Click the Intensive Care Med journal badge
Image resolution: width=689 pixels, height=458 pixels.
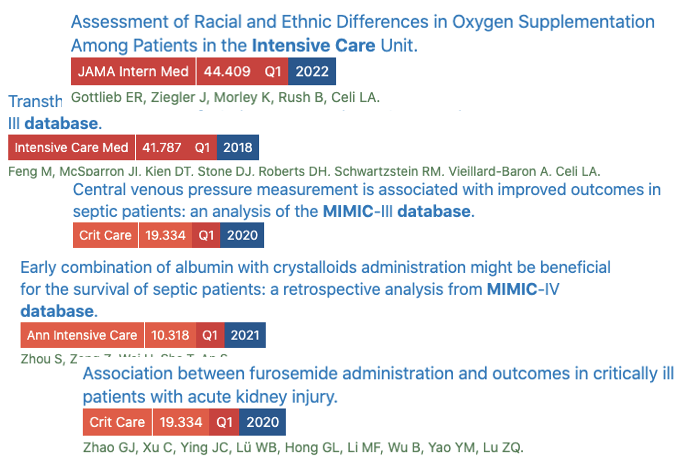tap(71, 147)
